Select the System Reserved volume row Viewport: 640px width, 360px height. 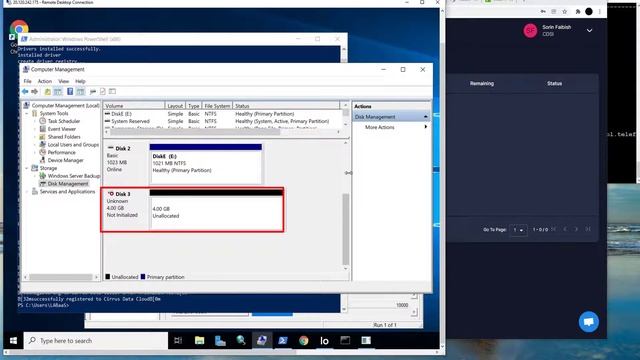(222, 121)
